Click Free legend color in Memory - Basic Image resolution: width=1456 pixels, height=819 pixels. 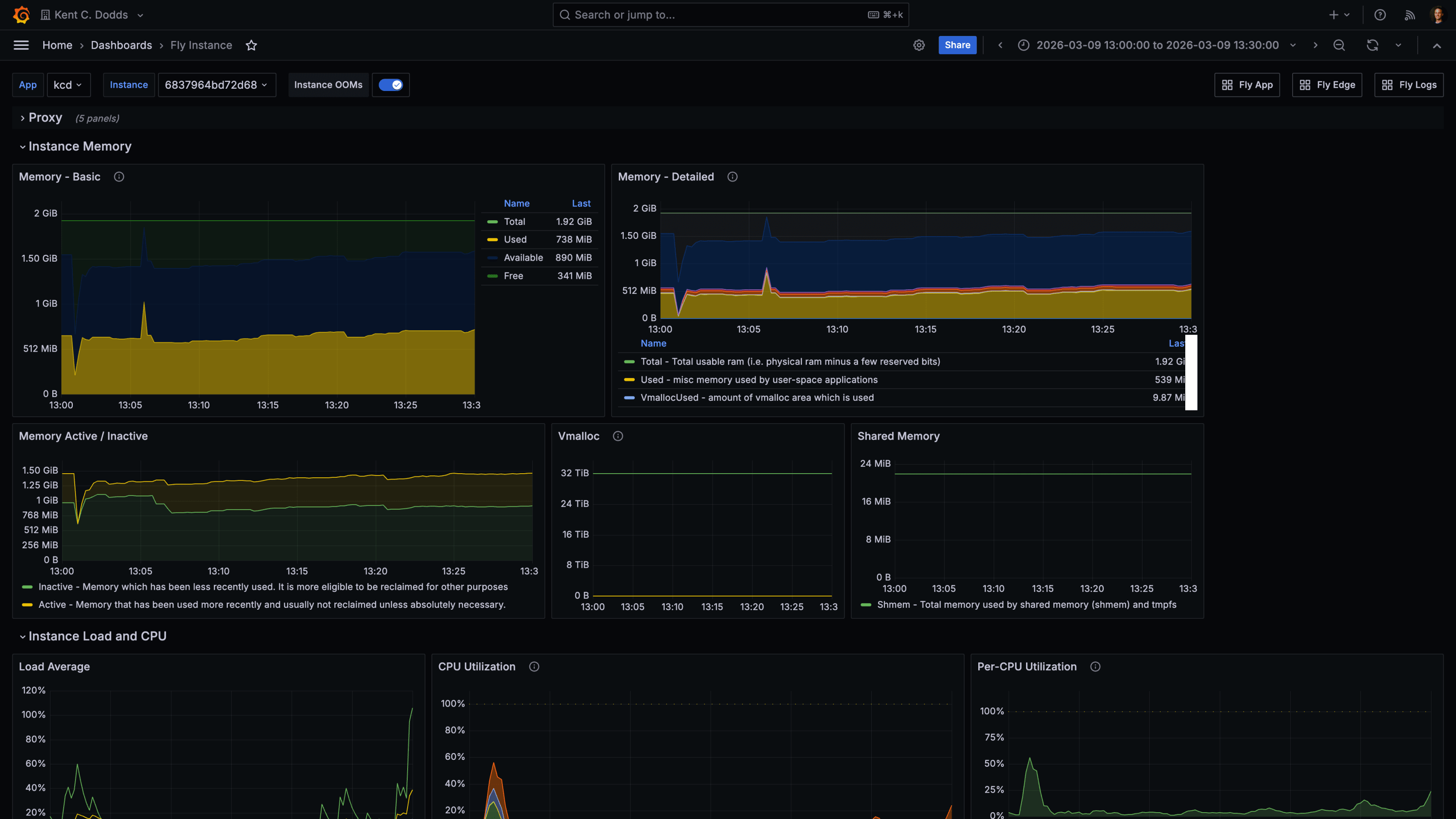[x=492, y=276]
